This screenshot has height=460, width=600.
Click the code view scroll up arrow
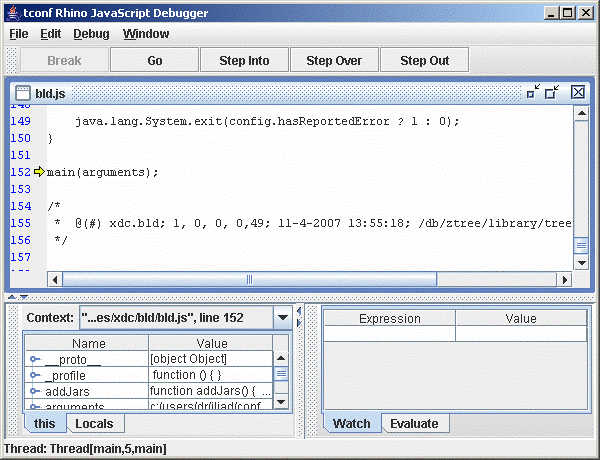click(x=581, y=113)
